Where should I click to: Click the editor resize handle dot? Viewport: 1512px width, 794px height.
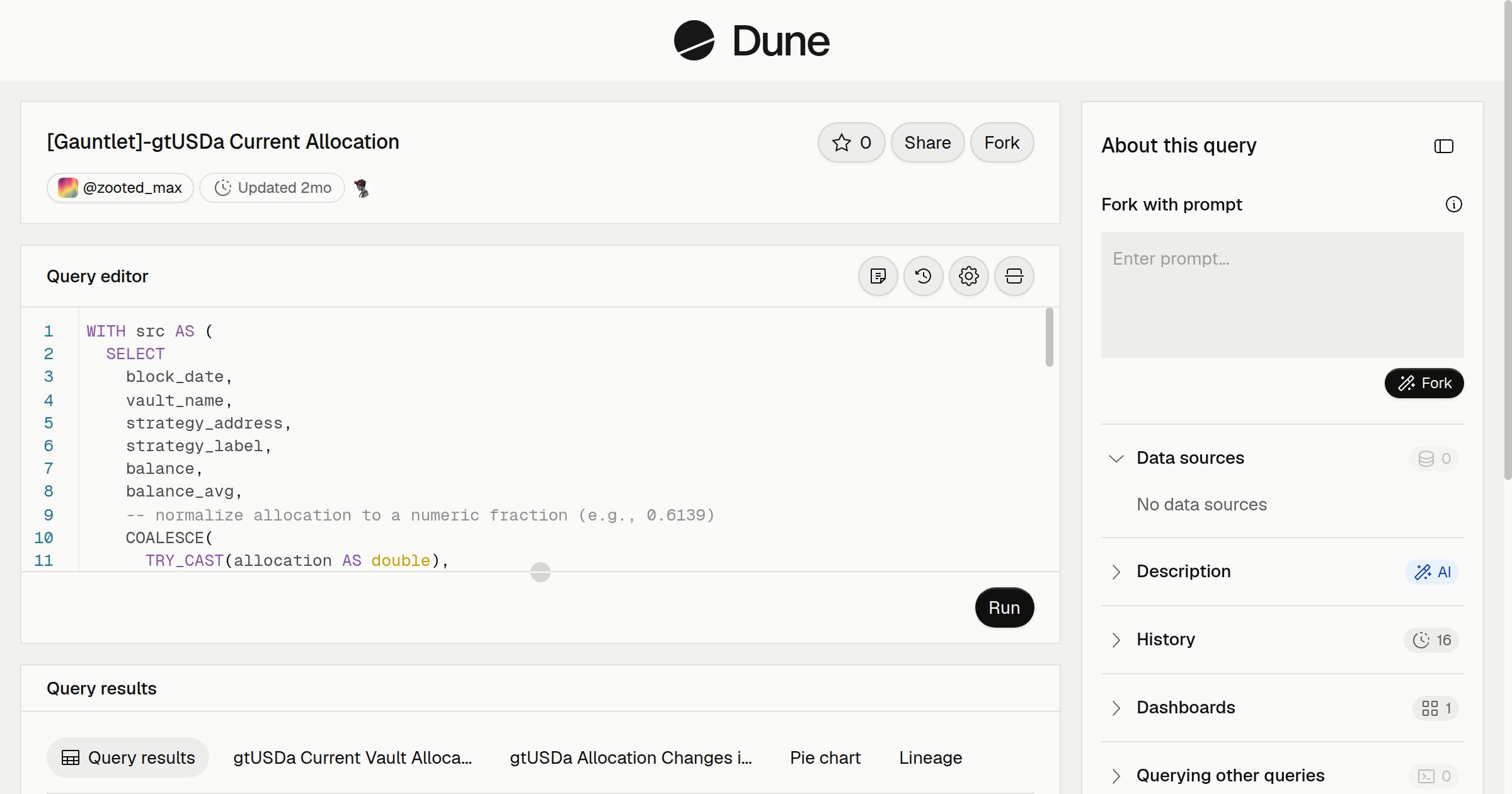(x=540, y=572)
